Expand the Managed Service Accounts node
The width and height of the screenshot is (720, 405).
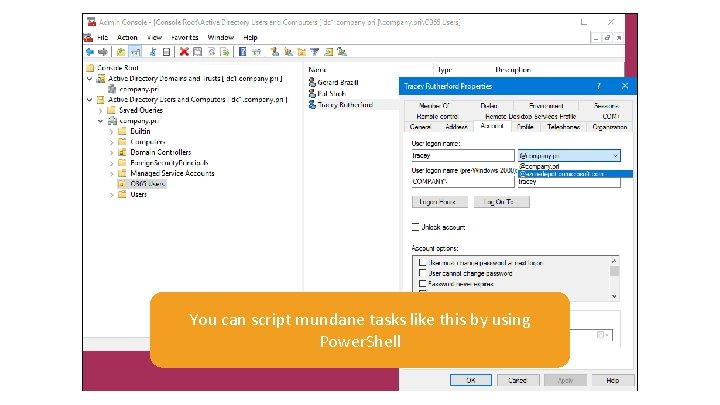pos(112,174)
